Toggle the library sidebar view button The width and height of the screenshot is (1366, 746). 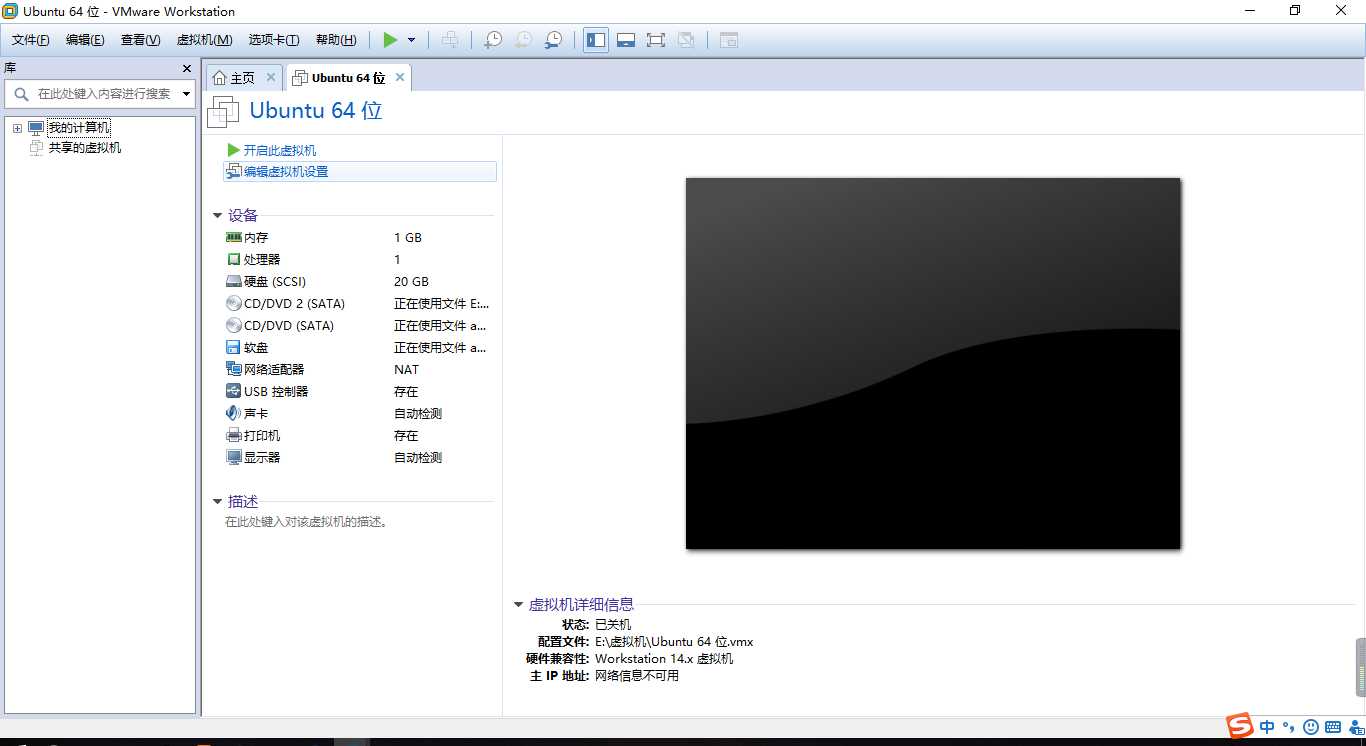tap(596, 40)
